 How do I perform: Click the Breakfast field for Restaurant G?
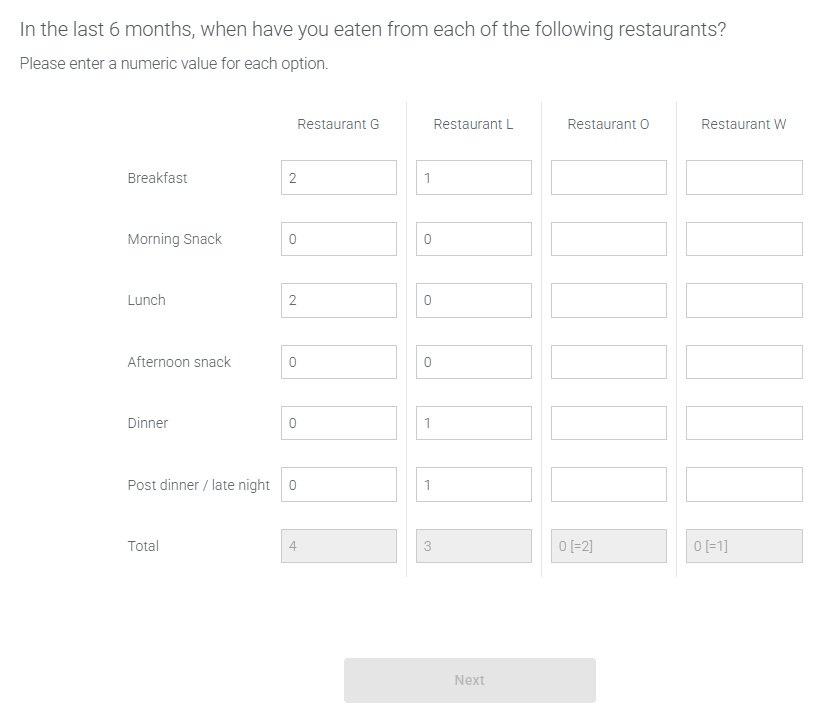coord(338,178)
